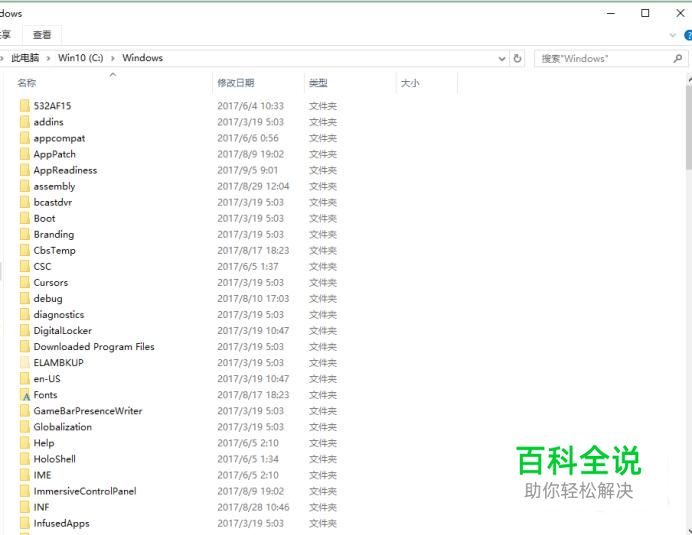Click date 2017/8/28 10:46 of INF
The image size is (692, 535).
click(x=253, y=507)
